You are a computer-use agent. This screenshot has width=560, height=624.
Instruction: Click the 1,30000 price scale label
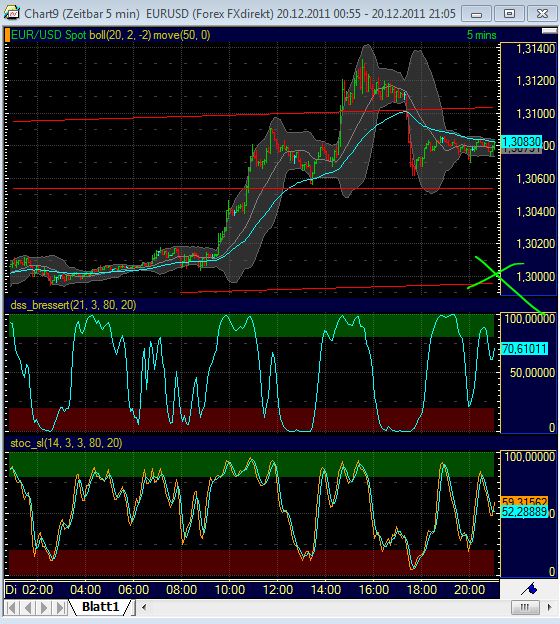click(535, 276)
